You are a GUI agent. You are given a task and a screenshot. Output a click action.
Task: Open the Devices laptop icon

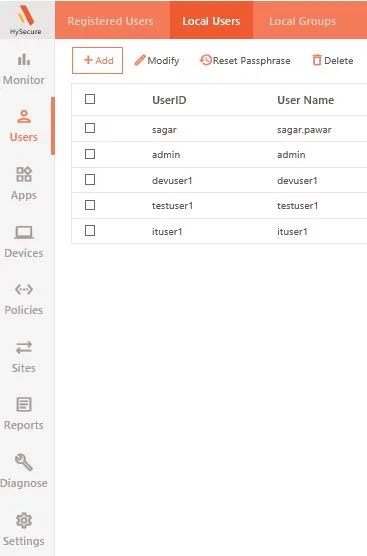(x=24, y=233)
